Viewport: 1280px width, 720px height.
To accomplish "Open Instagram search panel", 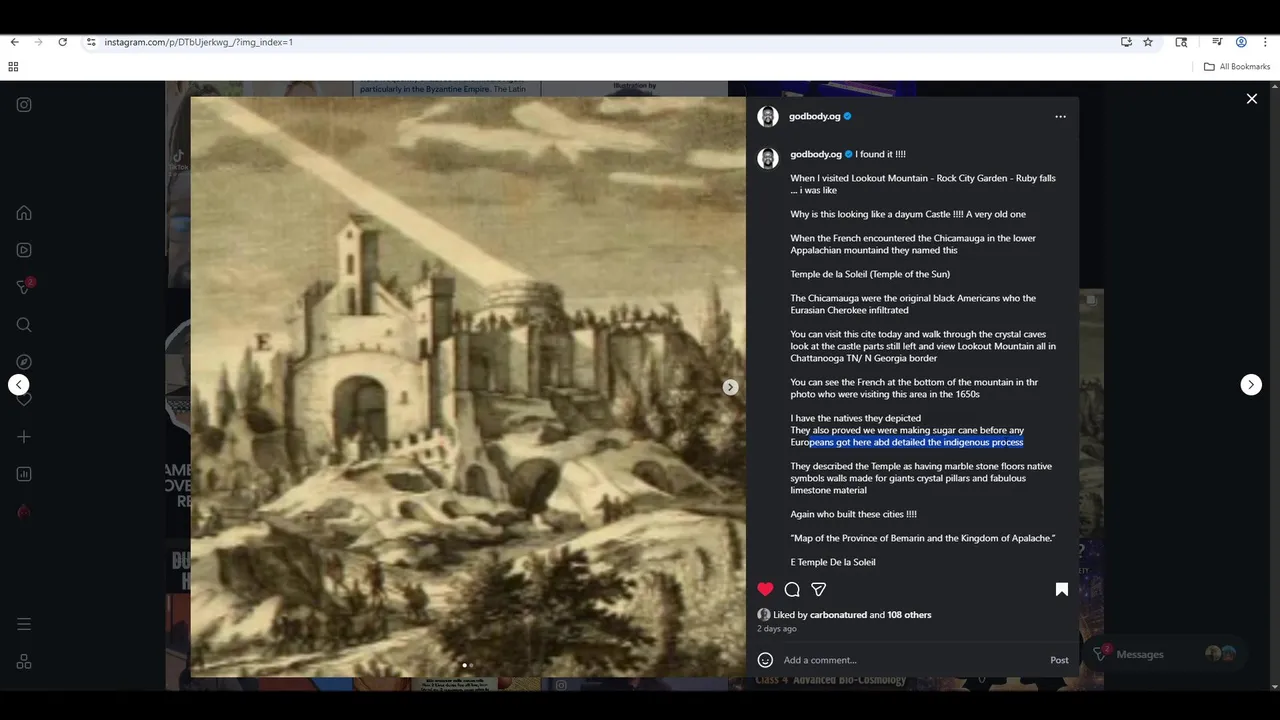I will [24, 325].
